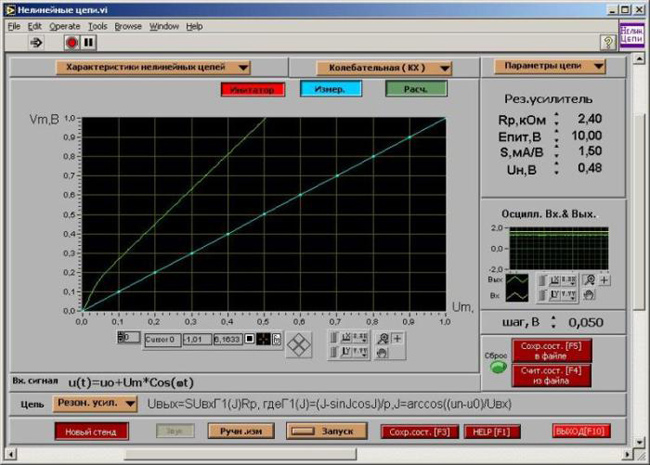Click the black cursor crosshair style icon
This screenshot has width=650, height=465.
(263, 339)
